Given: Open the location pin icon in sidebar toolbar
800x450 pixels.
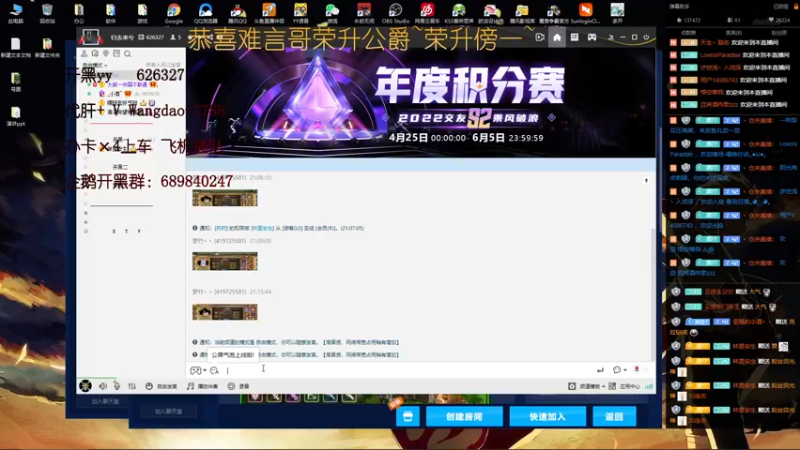Looking at the screenshot, I should tap(106, 54).
